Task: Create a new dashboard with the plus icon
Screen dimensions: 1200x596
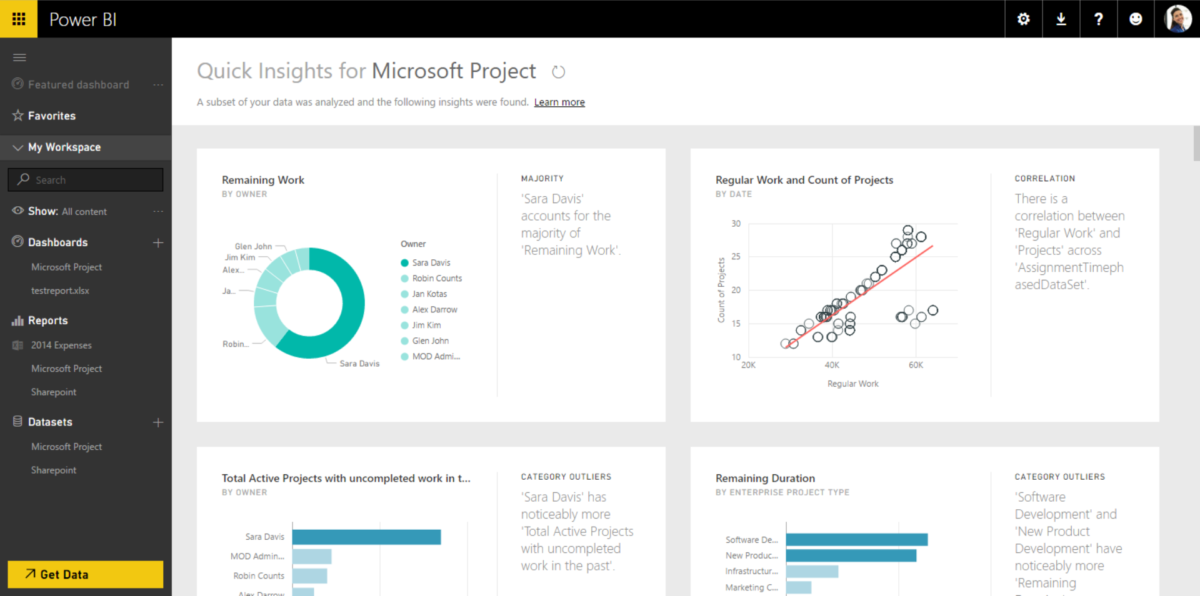Action: pos(157,242)
